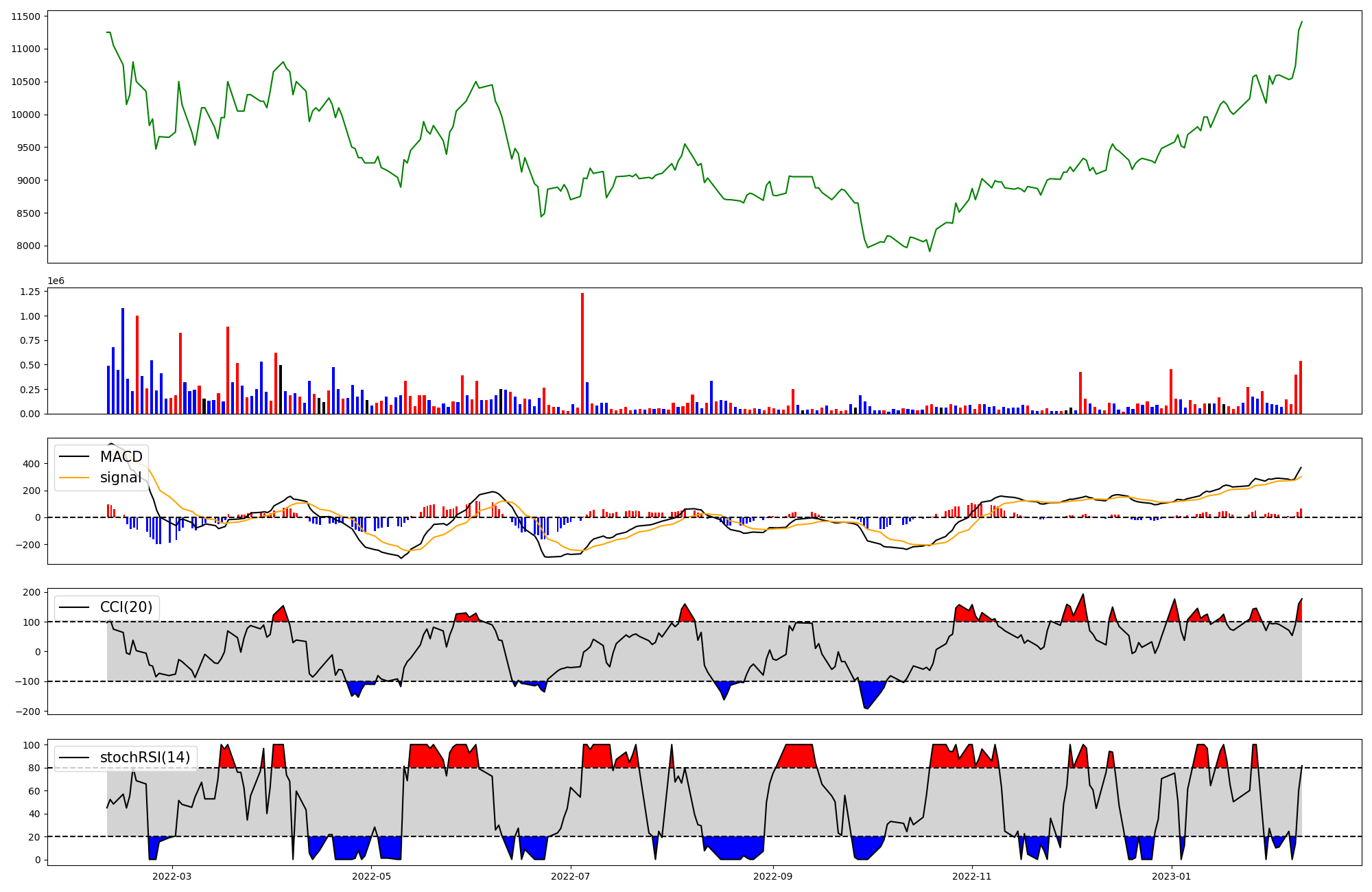
Task: Click the 80 tick on stochRSI axis
Action: pyautogui.click(x=34, y=768)
